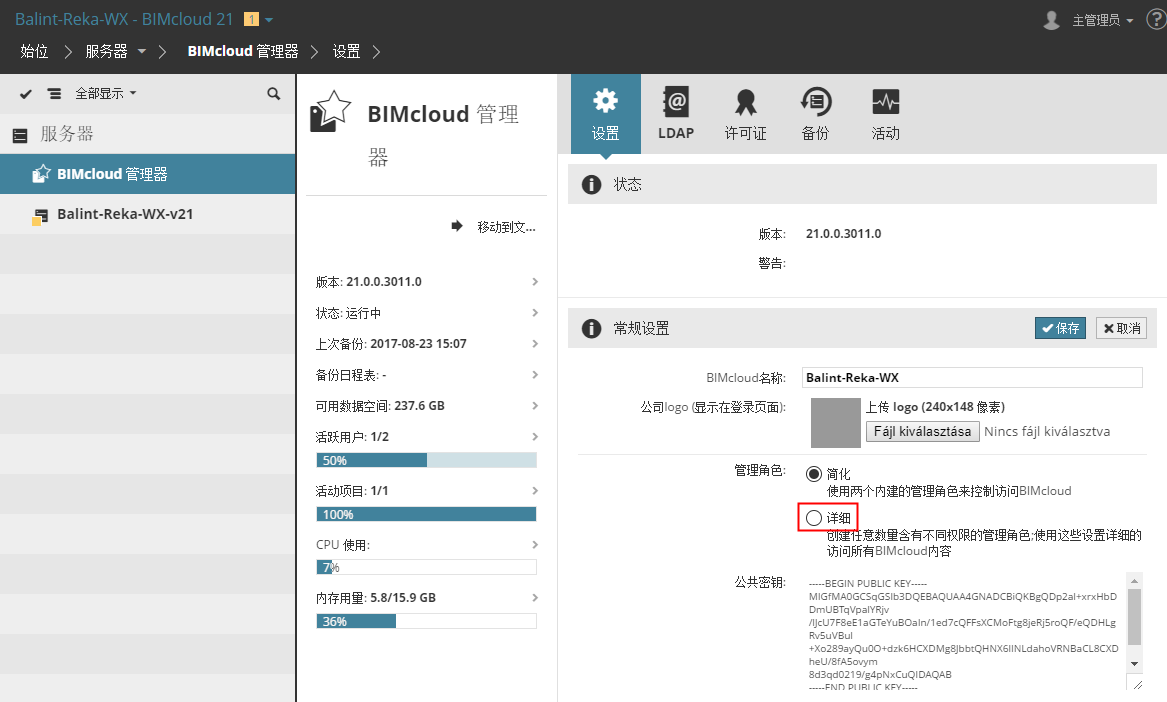Click the Balint-Reka-WX-v21 server icon

[x=40, y=217]
